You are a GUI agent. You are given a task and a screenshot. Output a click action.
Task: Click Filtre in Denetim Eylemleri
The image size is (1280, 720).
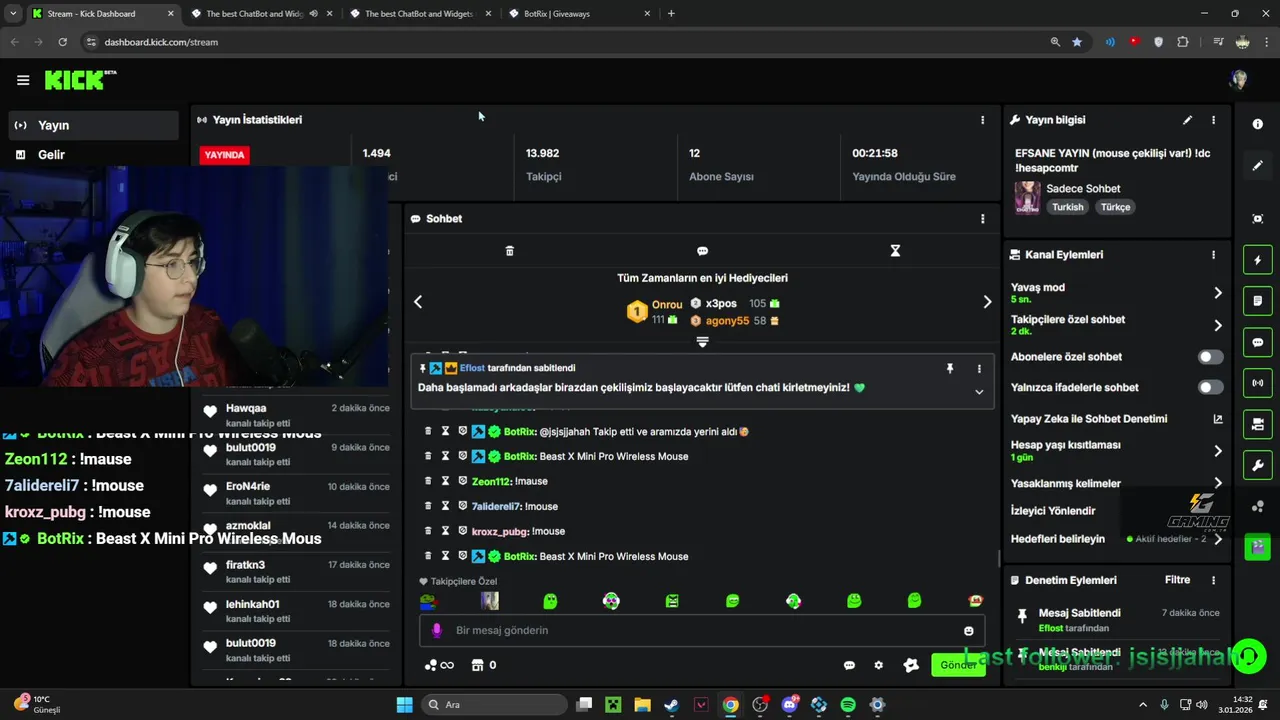(1177, 580)
